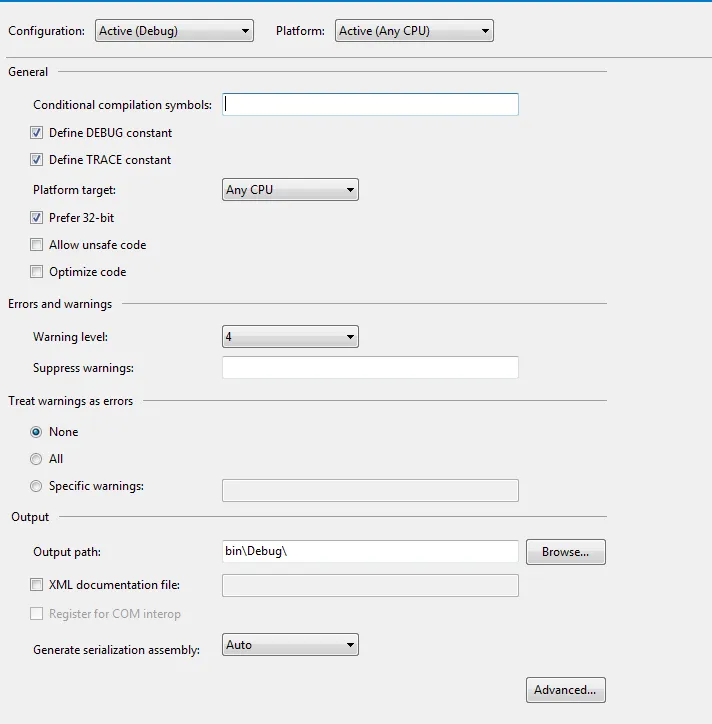Screen dimensions: 712x724
Task: Open the Advanced... build settings
Action: pos(566,690)
